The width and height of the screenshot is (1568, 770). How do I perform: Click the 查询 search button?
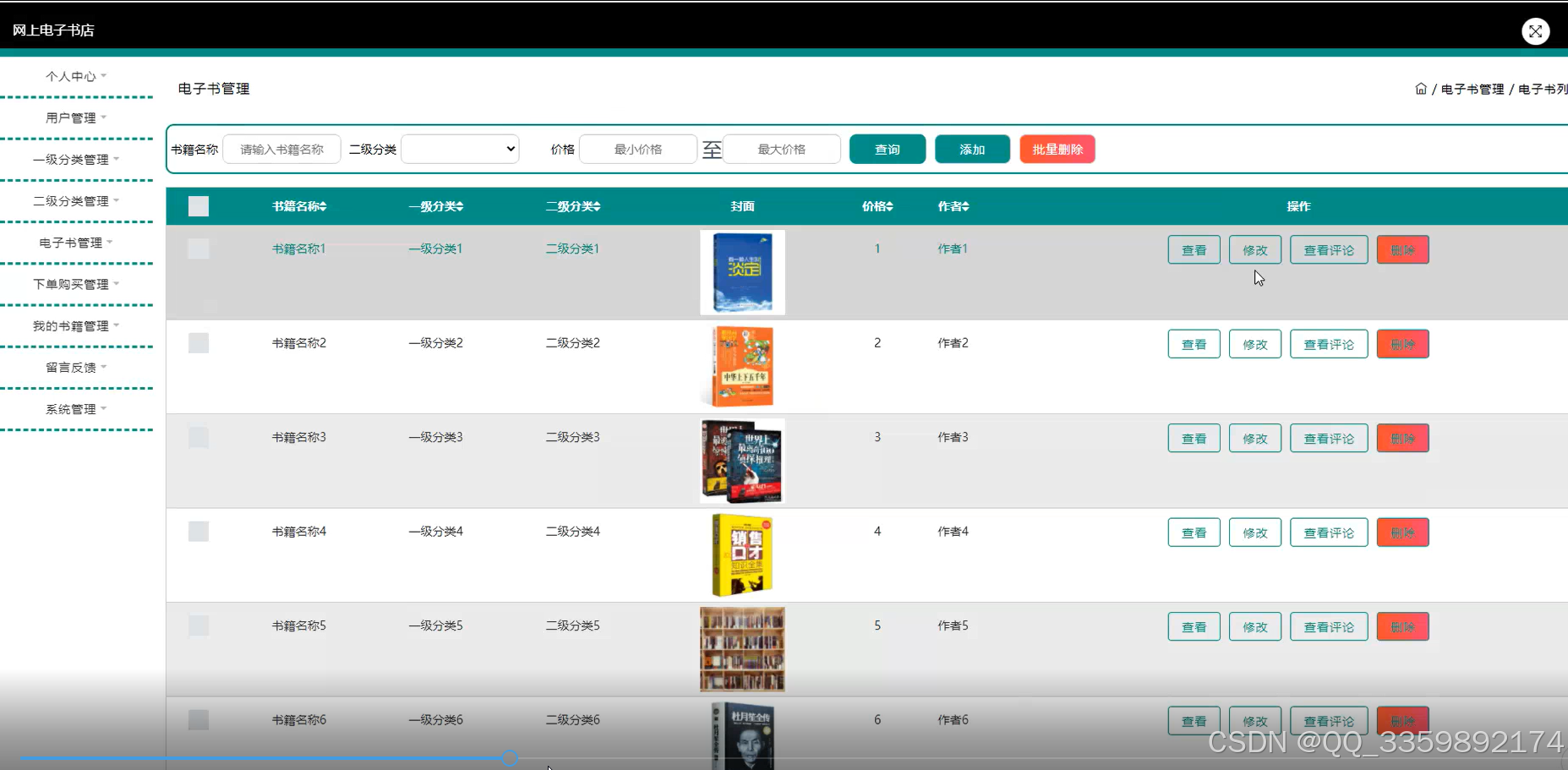pos(887,149)
